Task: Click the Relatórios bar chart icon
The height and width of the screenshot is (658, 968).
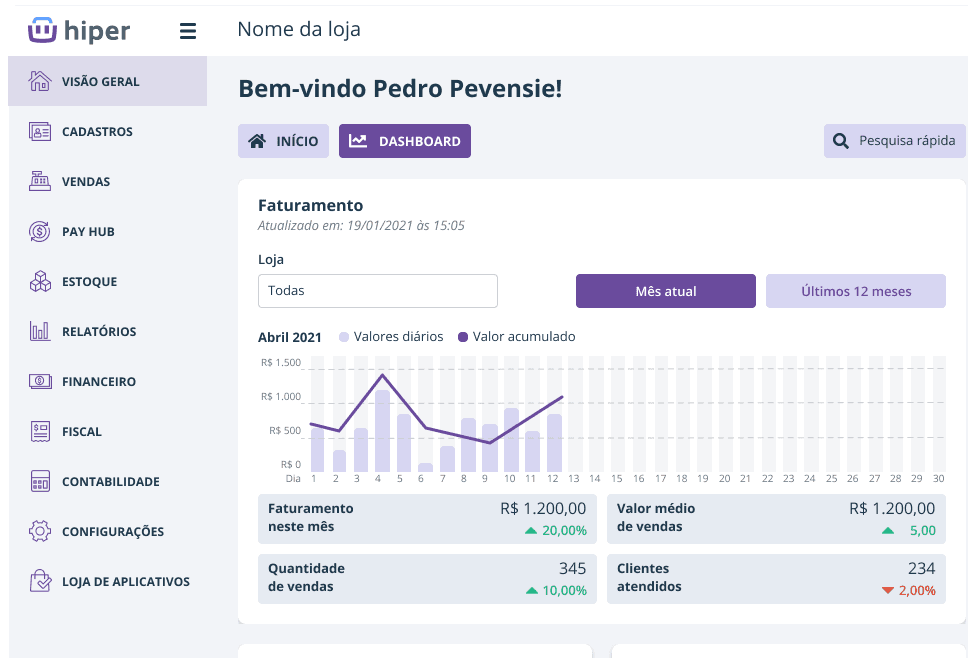Action: point(40,331)
